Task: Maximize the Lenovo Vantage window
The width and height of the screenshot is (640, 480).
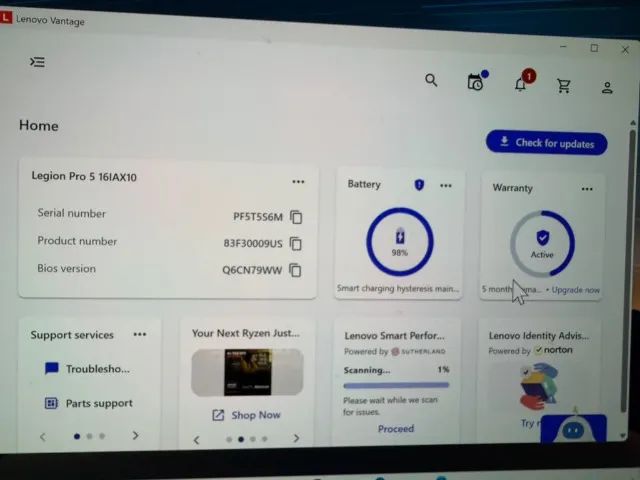Action: 594,48
